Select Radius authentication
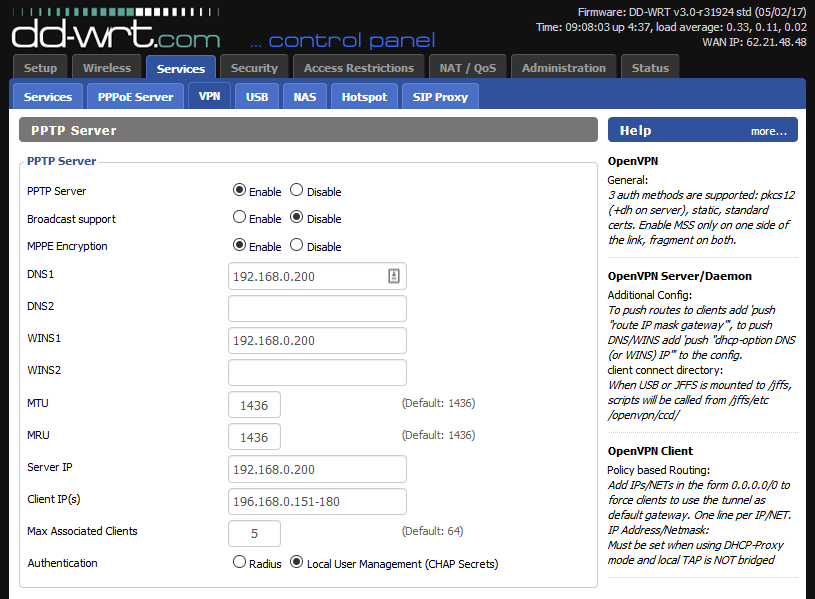 pos(239,562)
